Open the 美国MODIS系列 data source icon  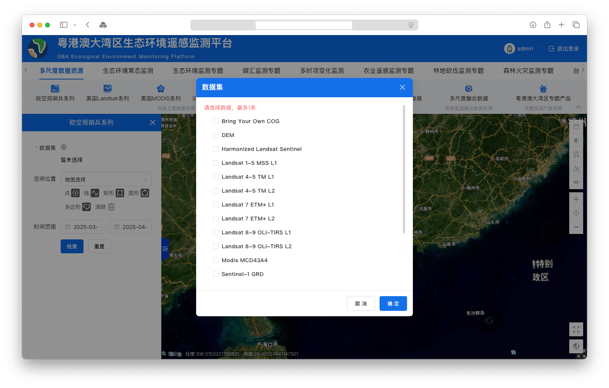pos(161,89)
